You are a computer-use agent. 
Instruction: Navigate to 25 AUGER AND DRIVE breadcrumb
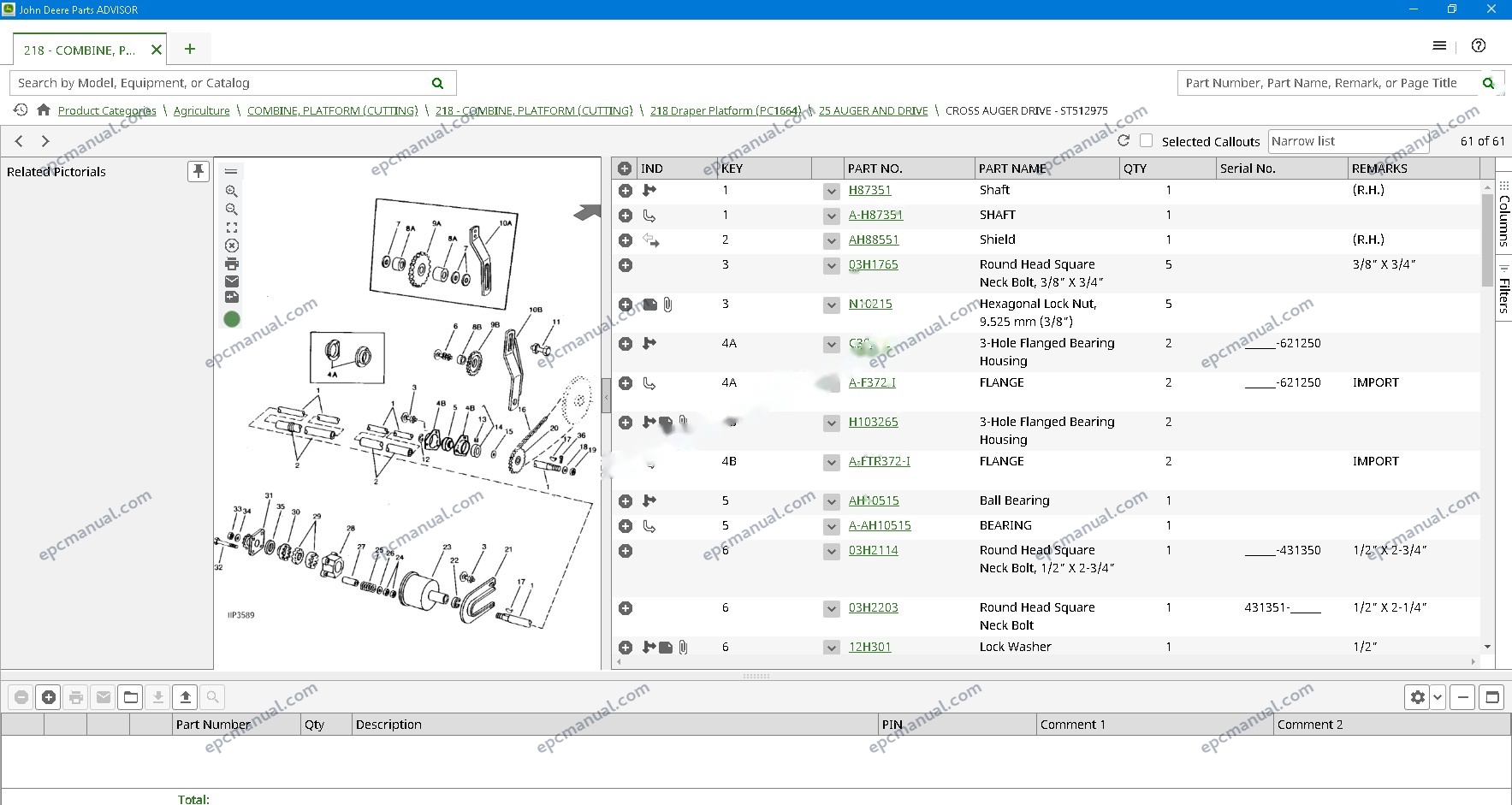tap(873, 110)
